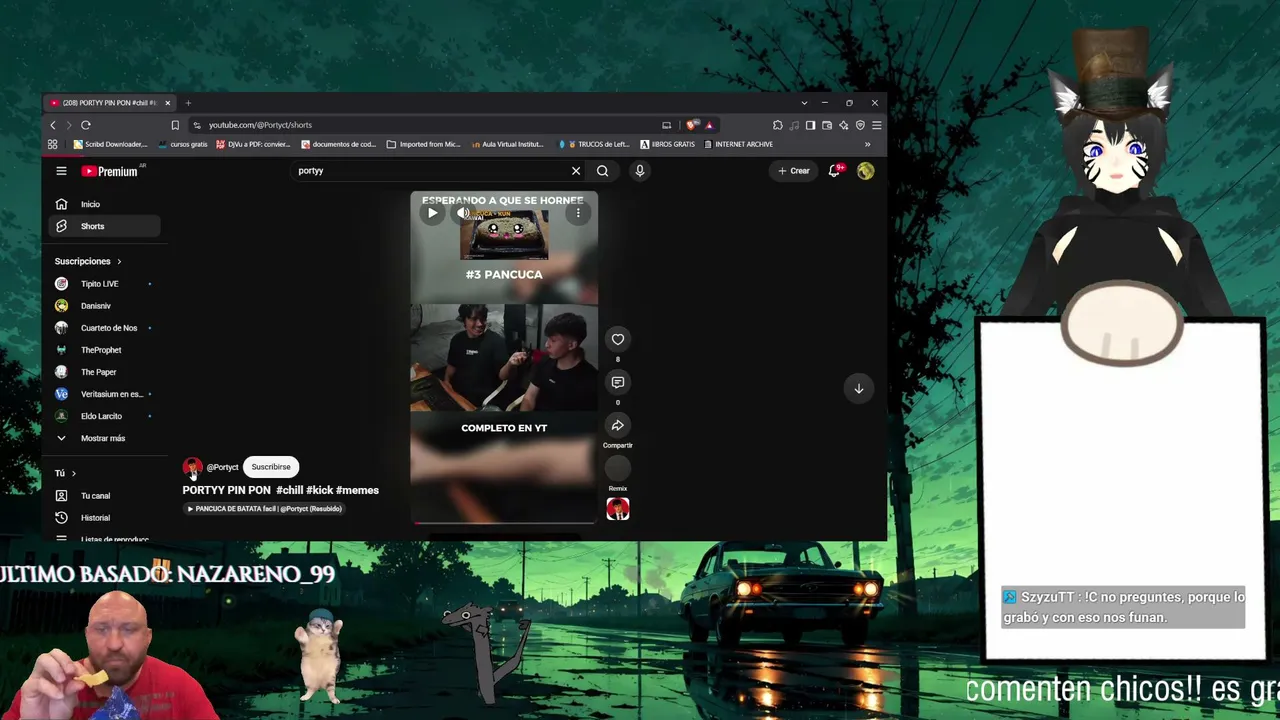Expand the Suscripciones section
The image size is (1280, 720).
[x=88, y=261]
